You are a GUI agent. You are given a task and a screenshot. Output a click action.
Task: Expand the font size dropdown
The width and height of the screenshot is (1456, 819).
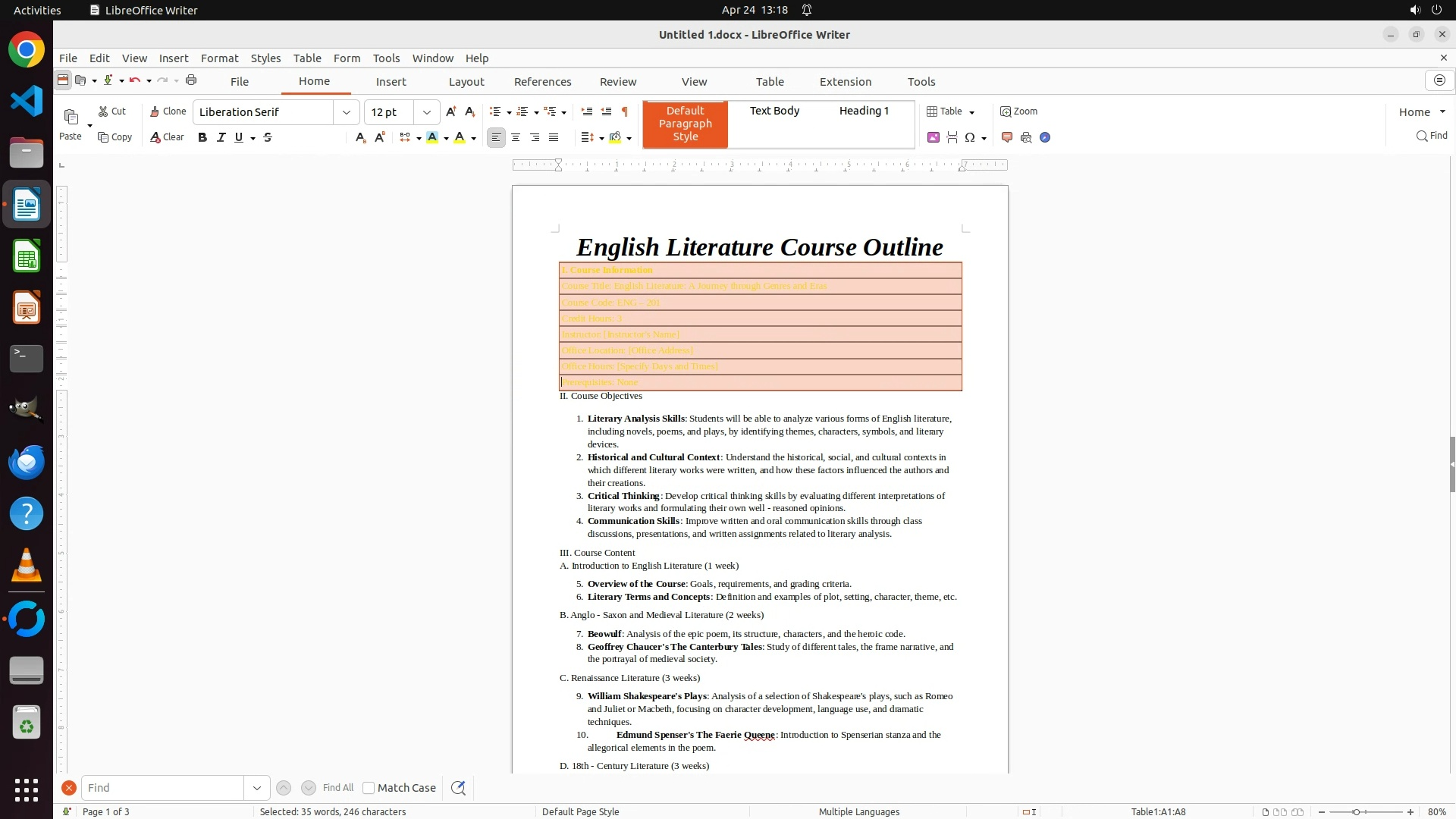(427, 112)
